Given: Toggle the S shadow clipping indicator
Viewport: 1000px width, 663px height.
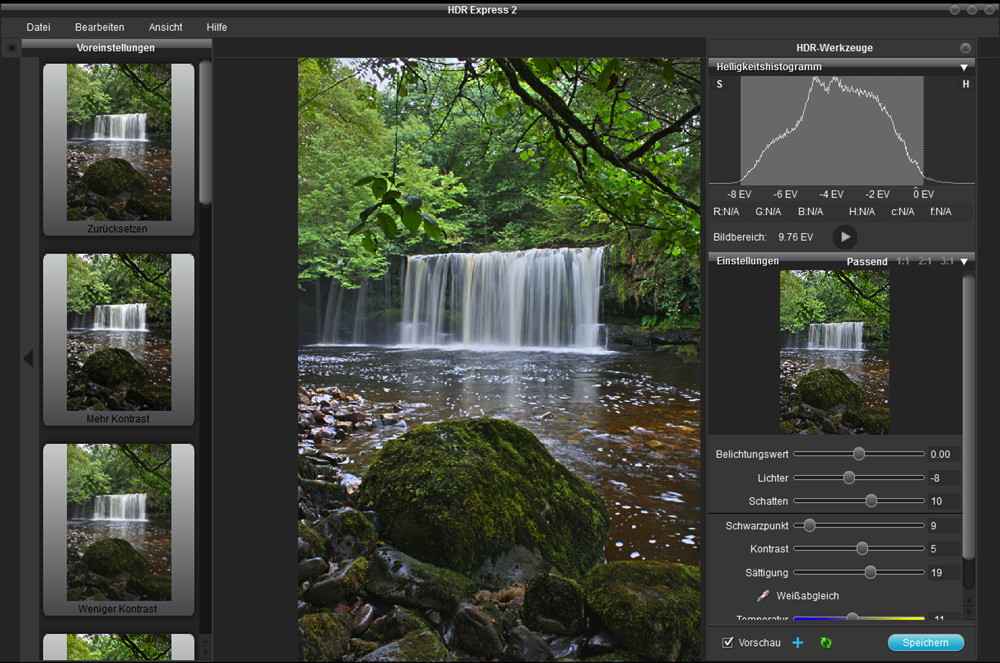Looking at the screenshot, I should click(x=719, y=84).
